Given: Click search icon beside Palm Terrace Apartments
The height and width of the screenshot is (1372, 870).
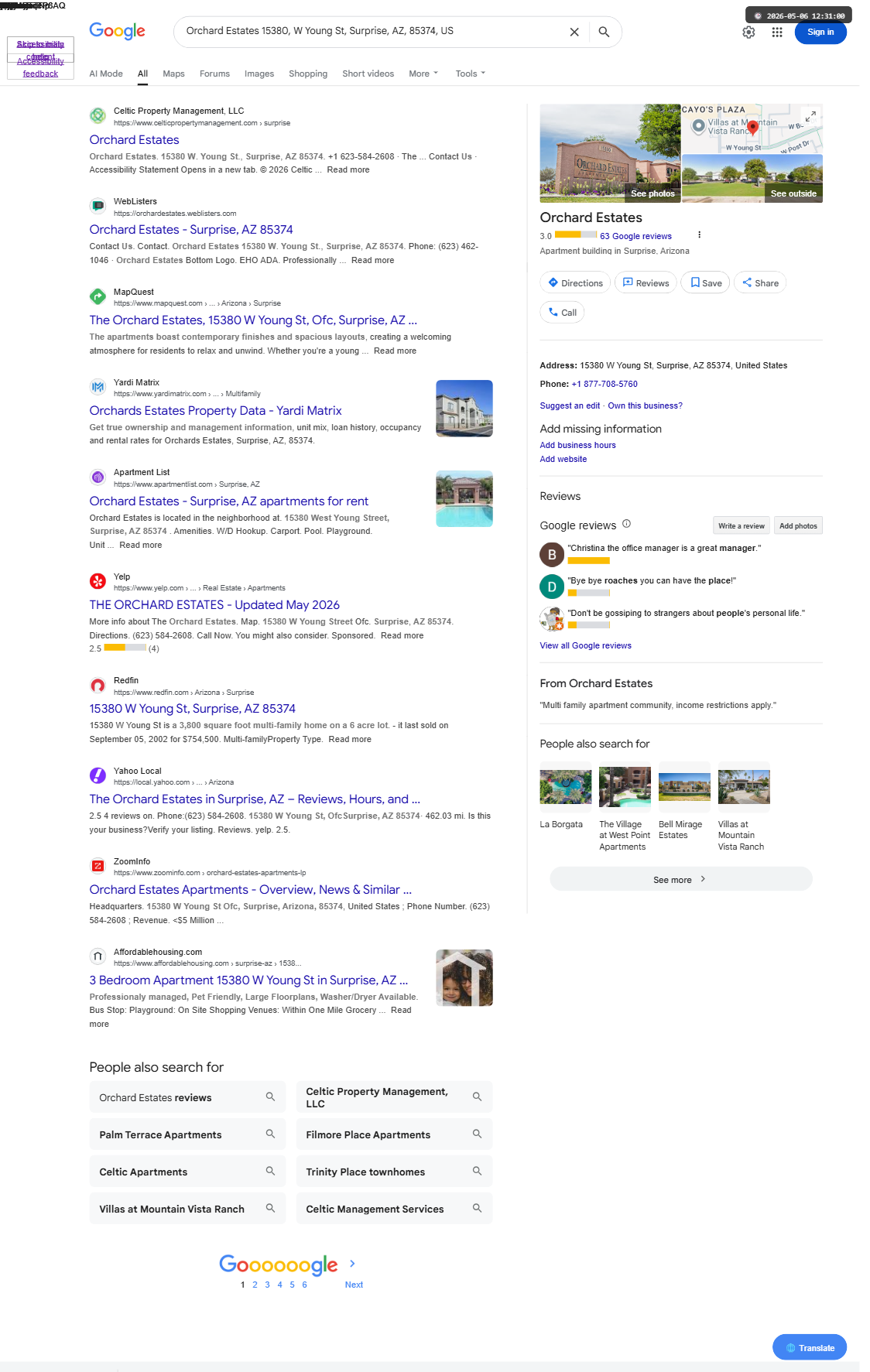Looking at the screenshot, I should pyautogui.click(x=270, y=1134).
